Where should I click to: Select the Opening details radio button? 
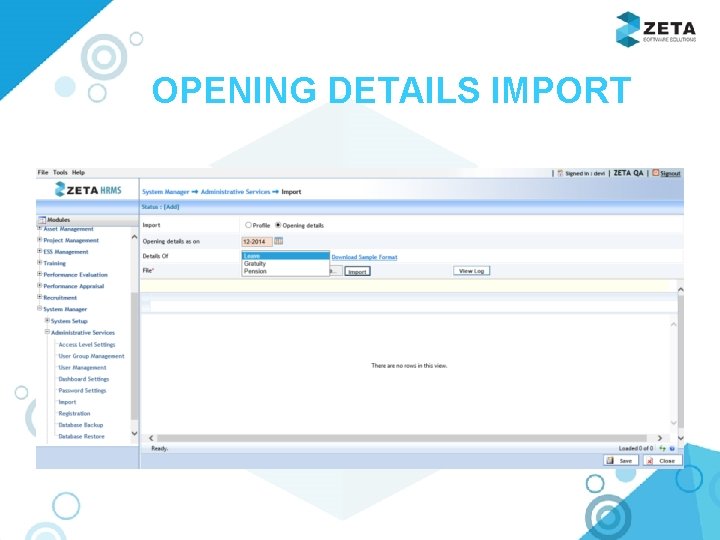tap(278, 225)
